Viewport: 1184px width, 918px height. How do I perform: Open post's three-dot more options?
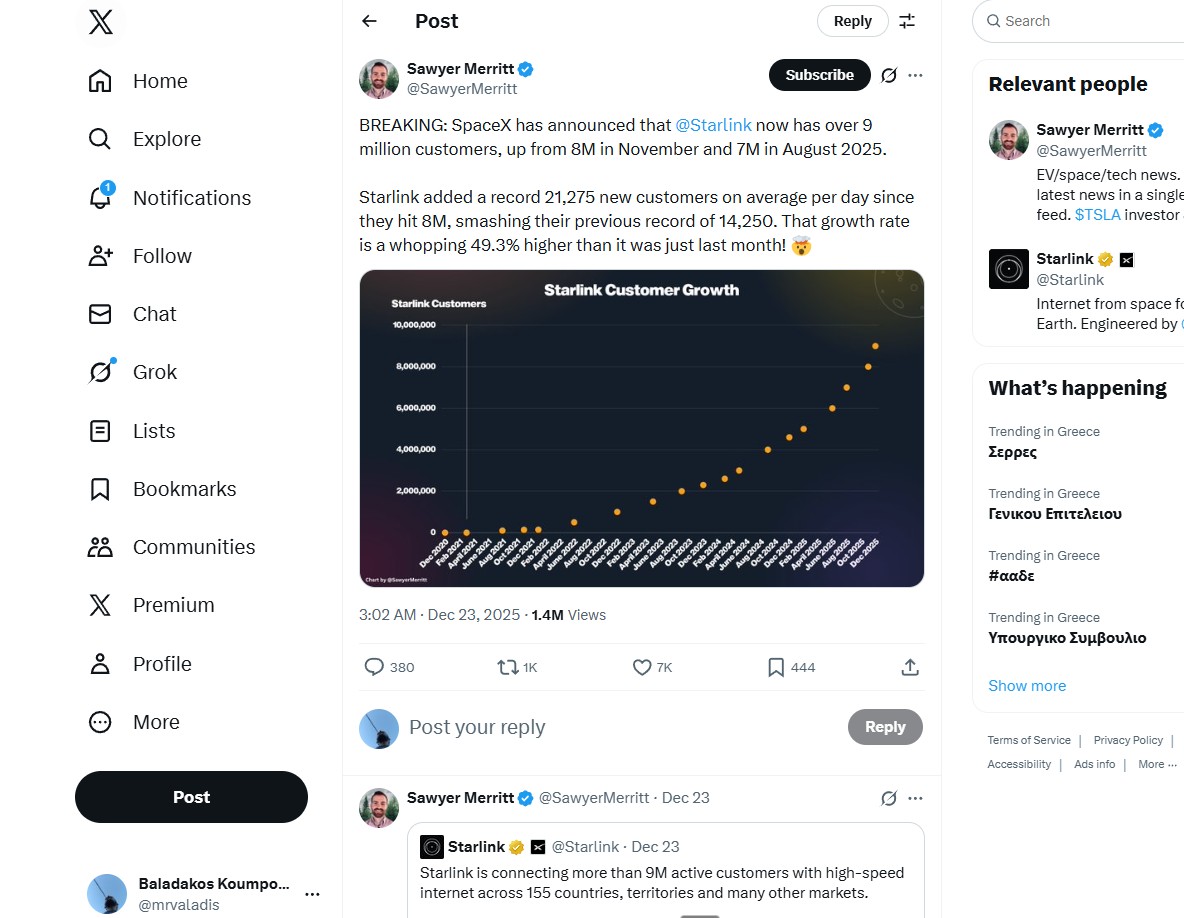coord(915,75)
